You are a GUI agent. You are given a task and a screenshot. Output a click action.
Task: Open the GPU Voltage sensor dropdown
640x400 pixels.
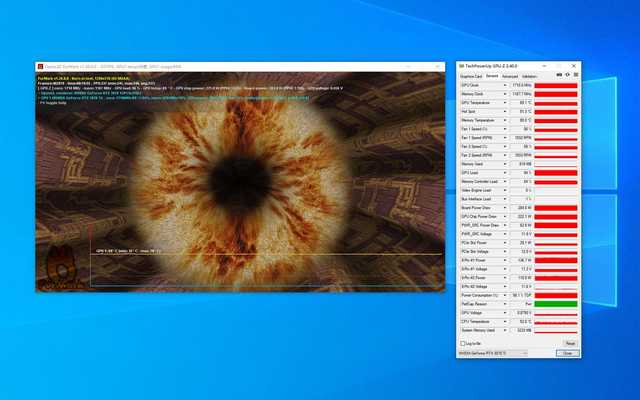tap(505, 313)
